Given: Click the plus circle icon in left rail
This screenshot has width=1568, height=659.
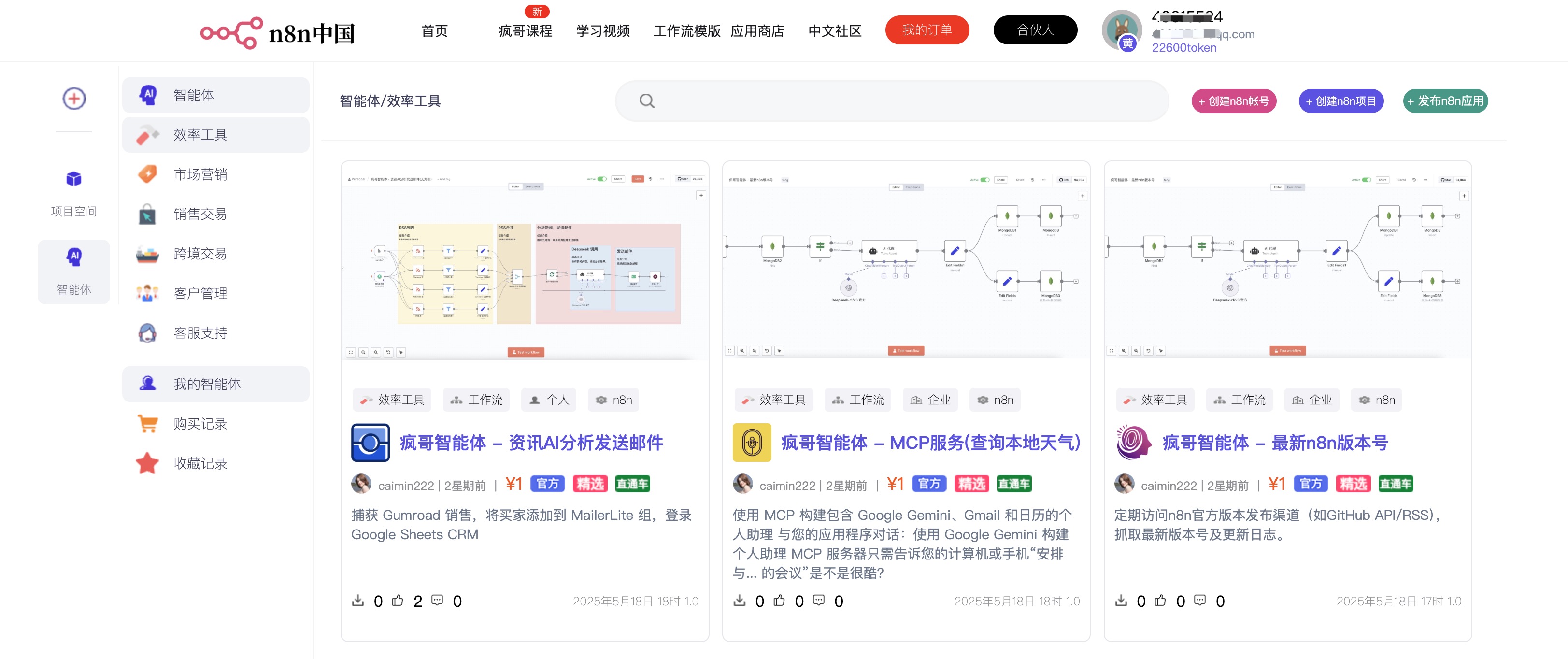Looking at the screenshot, I should tap(73, 98).
